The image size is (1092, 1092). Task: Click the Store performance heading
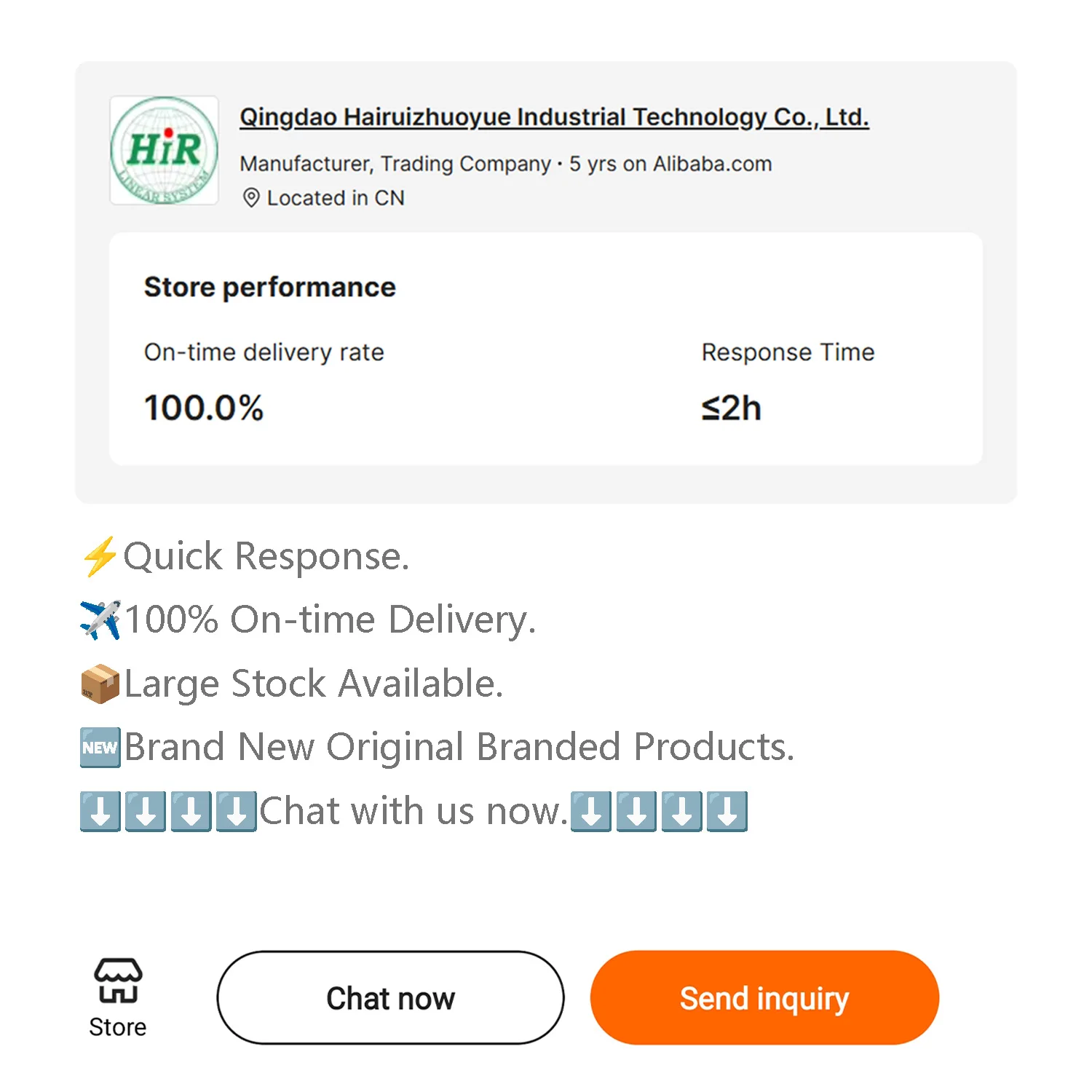pyautogui.click(x=269, y=287)
